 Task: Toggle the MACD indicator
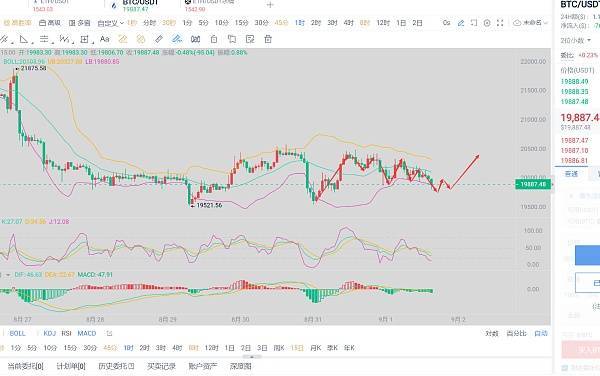tap(87, 334)
